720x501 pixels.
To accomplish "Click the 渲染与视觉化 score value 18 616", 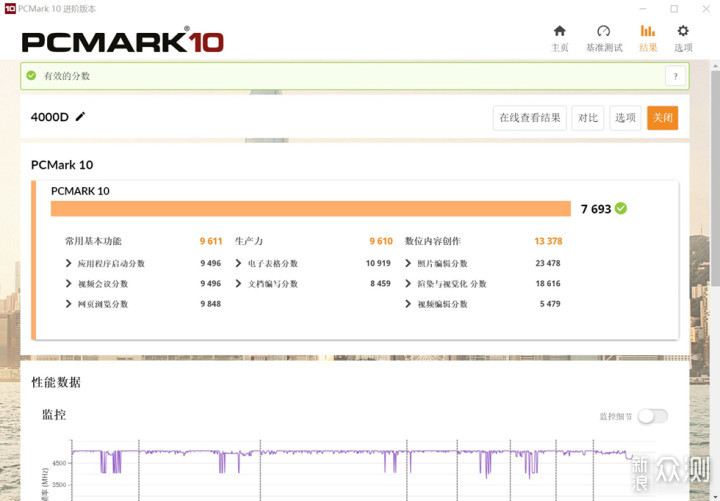I will 548,283.
